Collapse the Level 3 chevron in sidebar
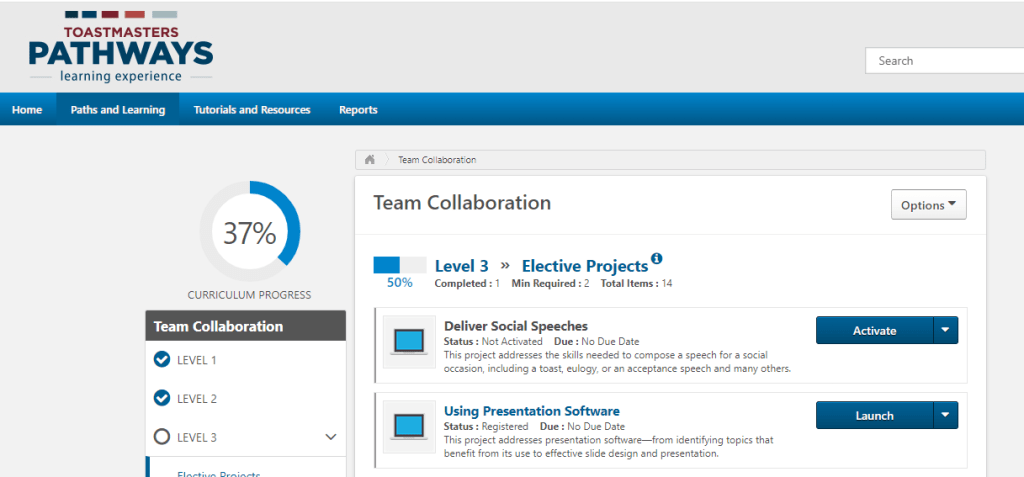Viewport: 1024px width, 477px height. point(331,437)
